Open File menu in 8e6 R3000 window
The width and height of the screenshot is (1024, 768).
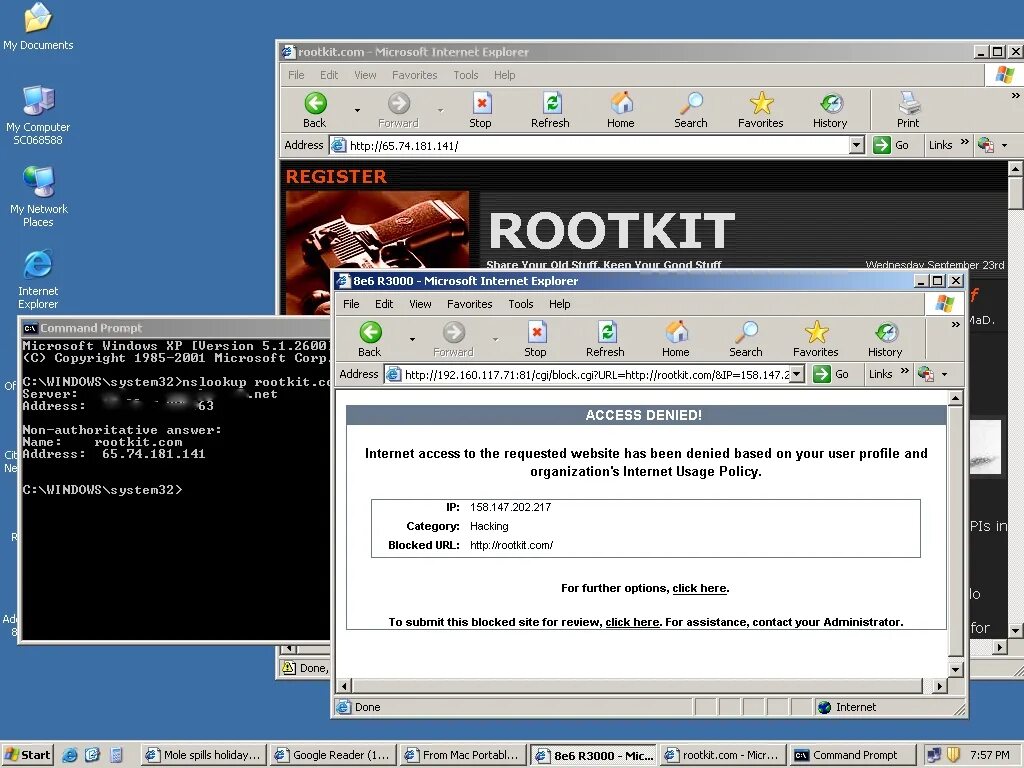(x=351, y=304)
